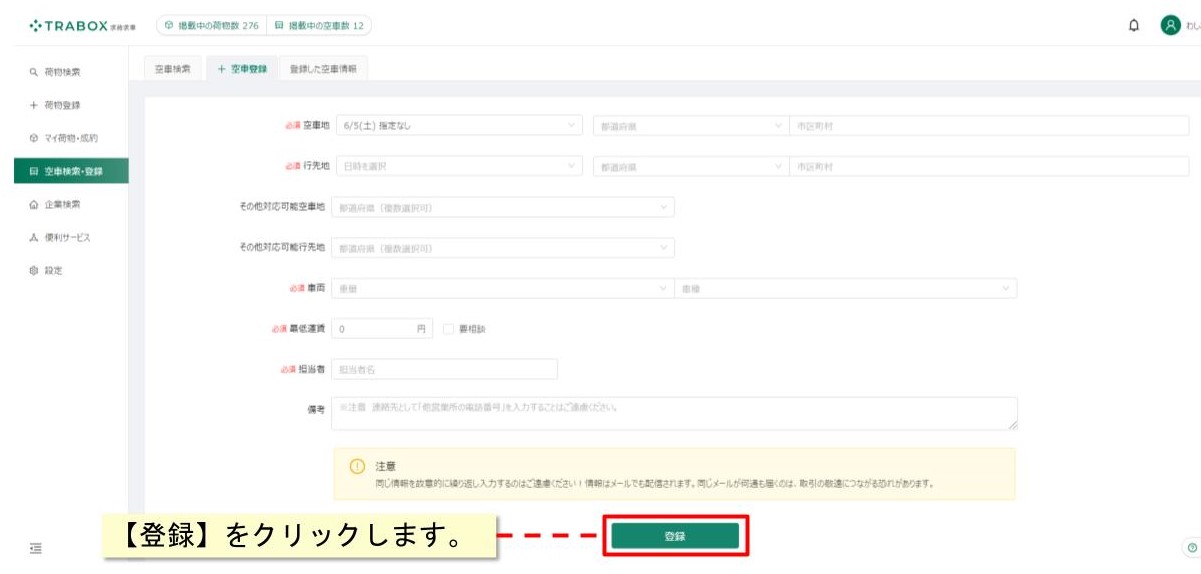Open マイ荷物・成約 in the sidebar

[64, 138]
